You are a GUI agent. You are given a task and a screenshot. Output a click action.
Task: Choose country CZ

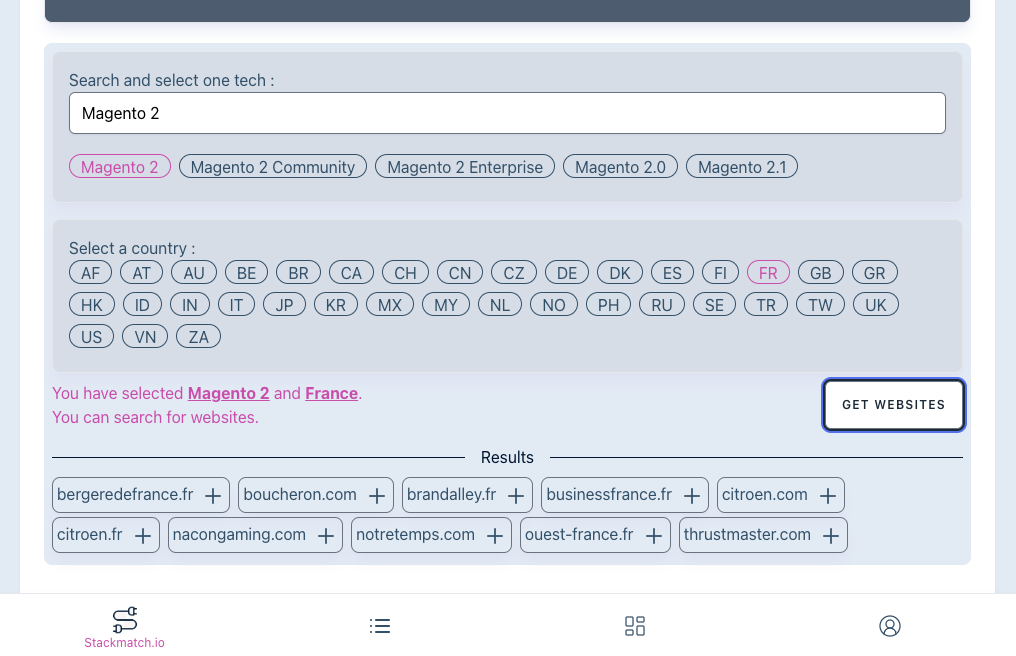pos(514,272)
